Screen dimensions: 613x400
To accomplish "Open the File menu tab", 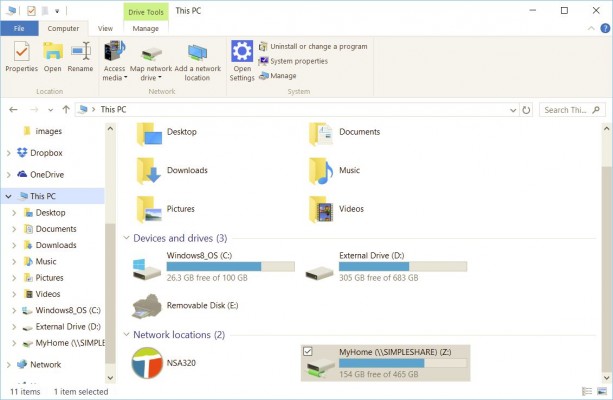I will [18, 29].
